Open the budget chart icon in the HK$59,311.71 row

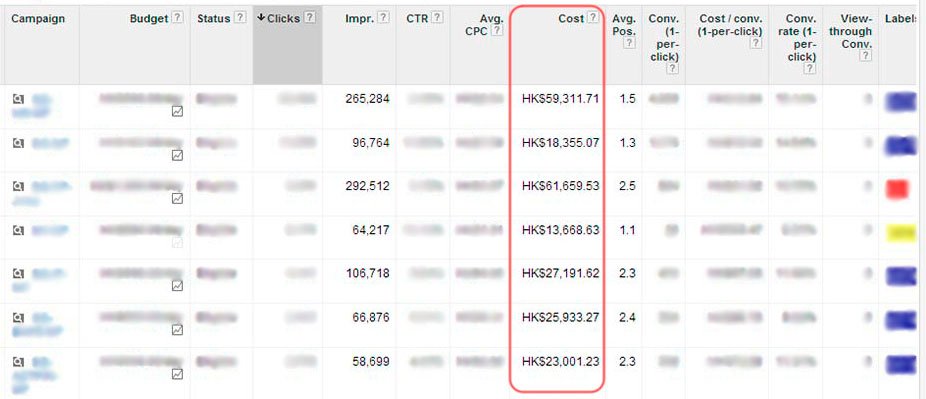tap(177, 111)
